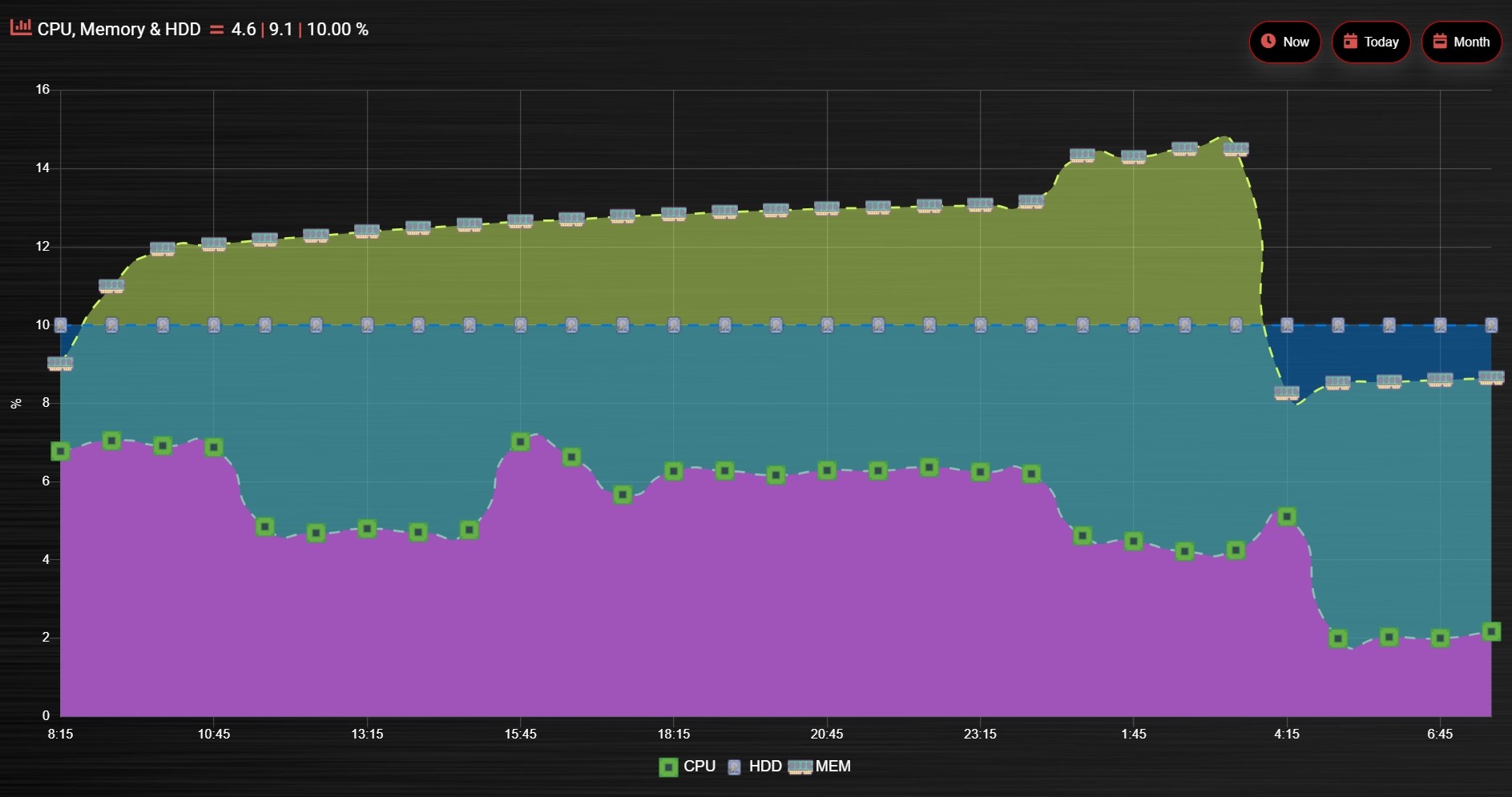
Task: Click the bar chart icon beside title
Action: (21, 28)
